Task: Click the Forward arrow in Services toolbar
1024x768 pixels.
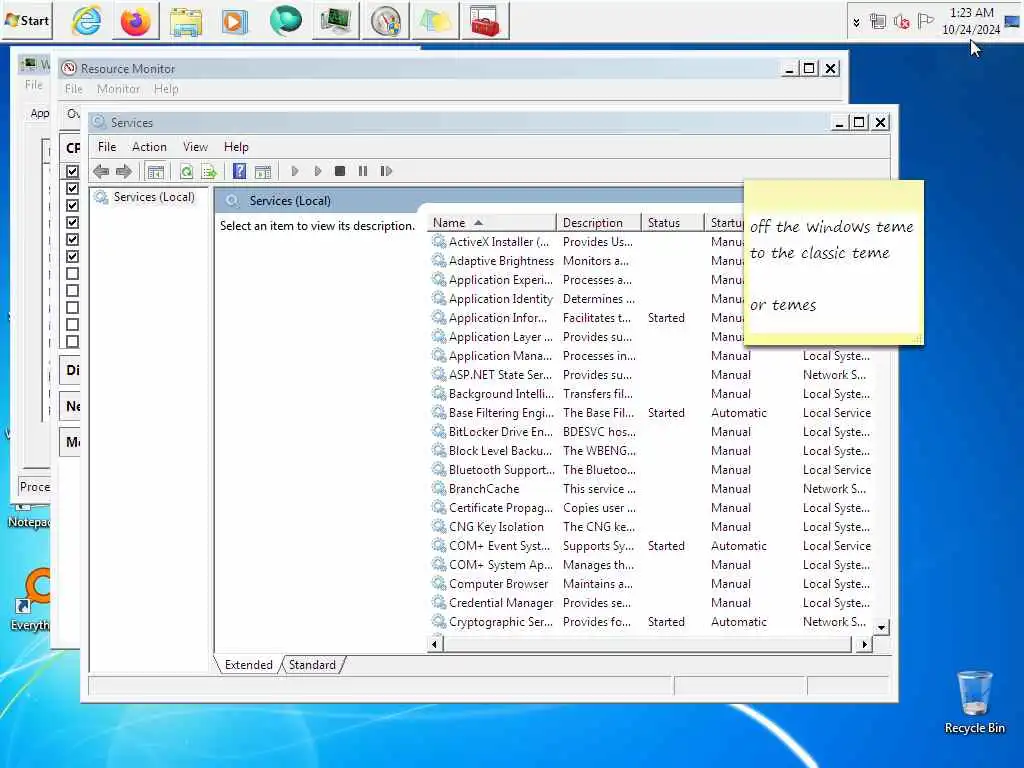Action: pos(123,171)
